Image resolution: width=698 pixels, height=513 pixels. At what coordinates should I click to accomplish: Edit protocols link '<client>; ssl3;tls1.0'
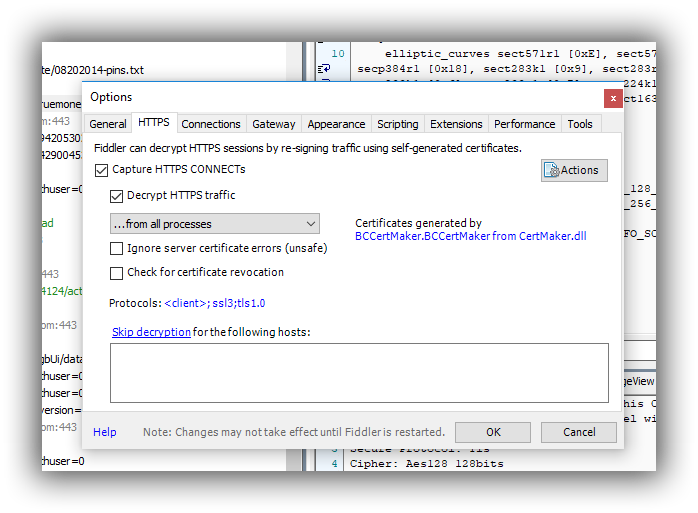[215, 303]
